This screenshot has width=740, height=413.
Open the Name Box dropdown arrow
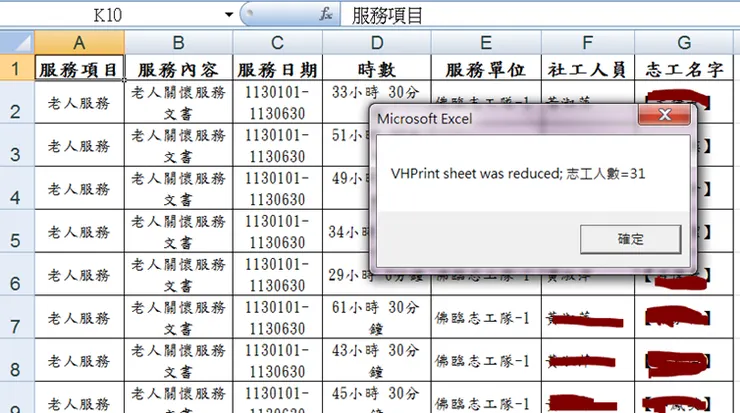coord(229,15)
